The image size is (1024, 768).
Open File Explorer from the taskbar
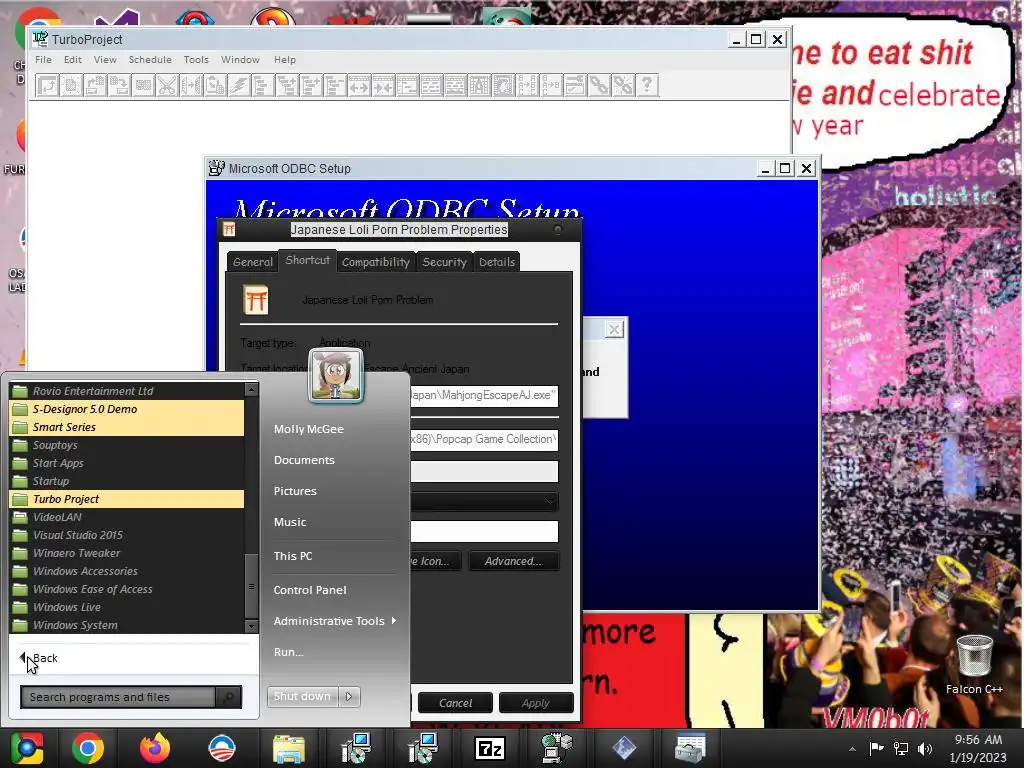[x=289, y=748]
